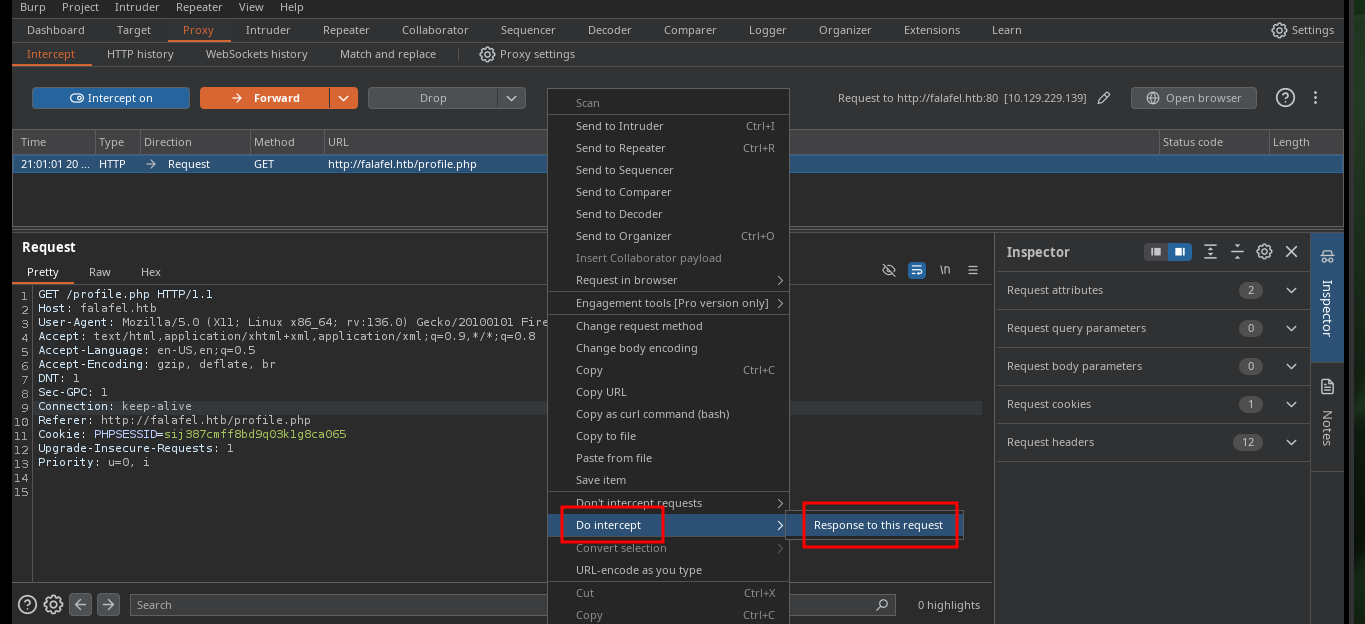Screen dimensions: 1365x624
Task: Click the magnifier icon in the search bar
Action: 882,605
